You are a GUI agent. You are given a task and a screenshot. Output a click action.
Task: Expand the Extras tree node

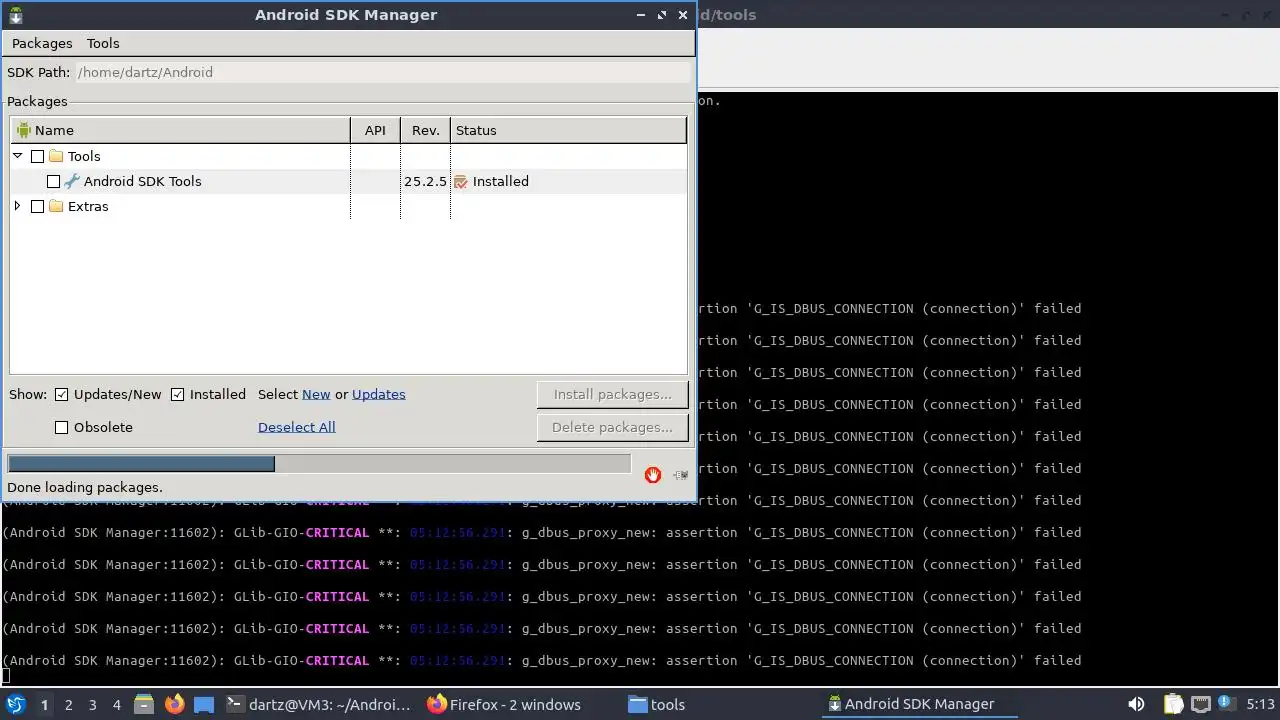(18, 206)
